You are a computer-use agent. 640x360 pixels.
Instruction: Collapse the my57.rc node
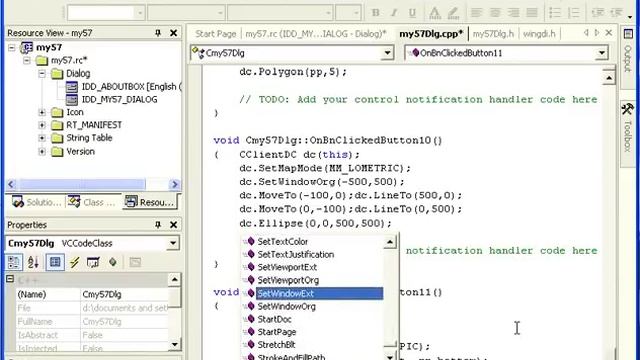tap(27, 60)
